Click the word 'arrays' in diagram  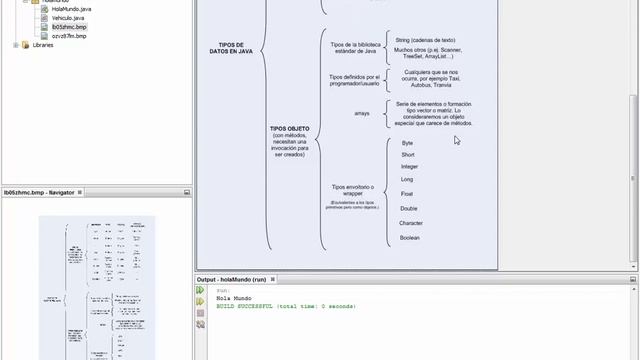[362, 113]
